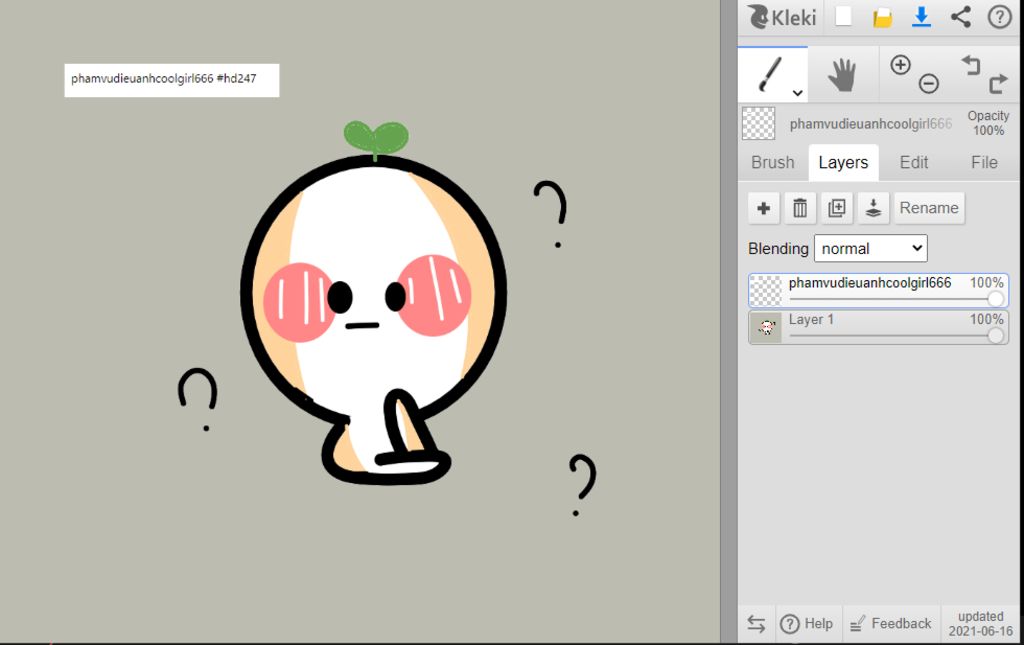
Task: Add a new layer
Action: coord(763,208)
